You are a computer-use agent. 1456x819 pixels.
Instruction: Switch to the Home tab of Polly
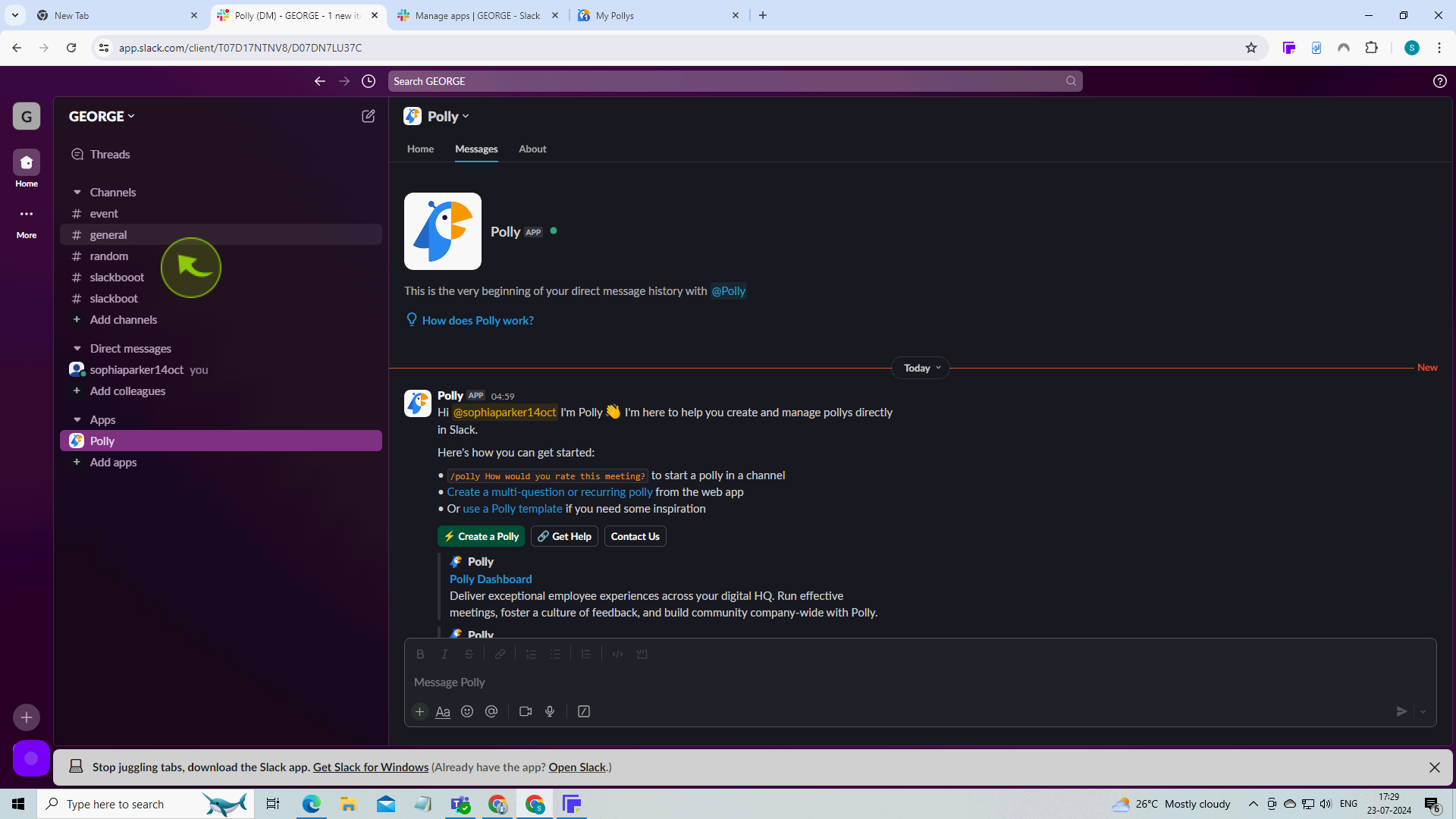(x=420, y=149)
